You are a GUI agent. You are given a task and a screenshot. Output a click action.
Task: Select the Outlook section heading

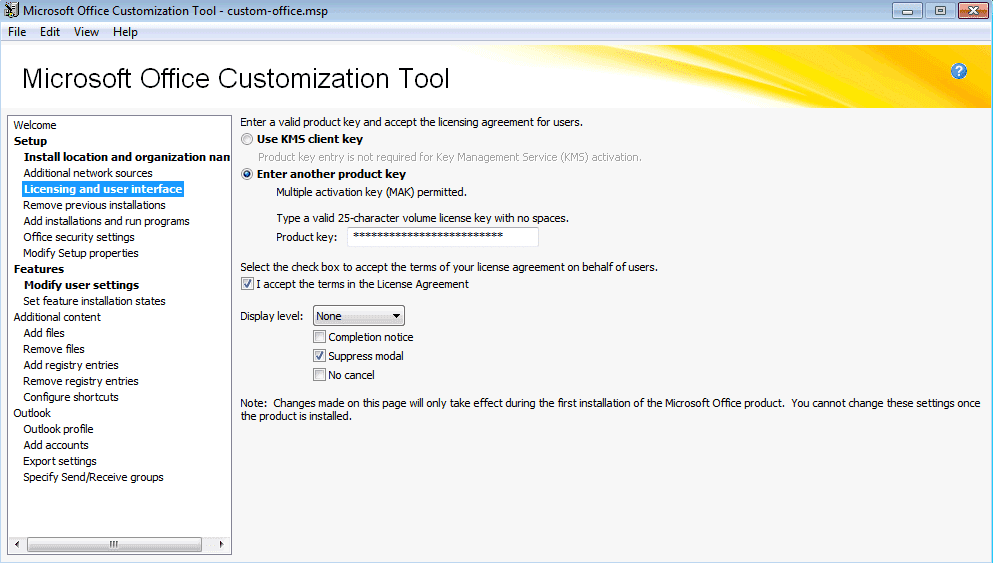pos(32,413)
